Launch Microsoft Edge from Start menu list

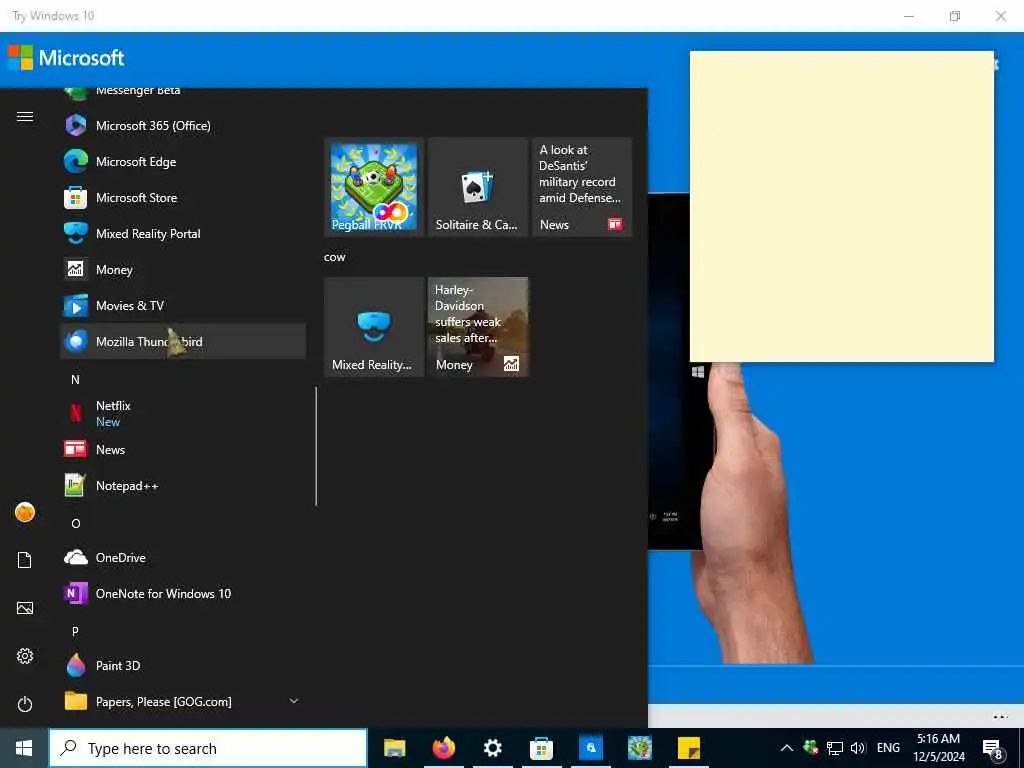coord(183,161)
